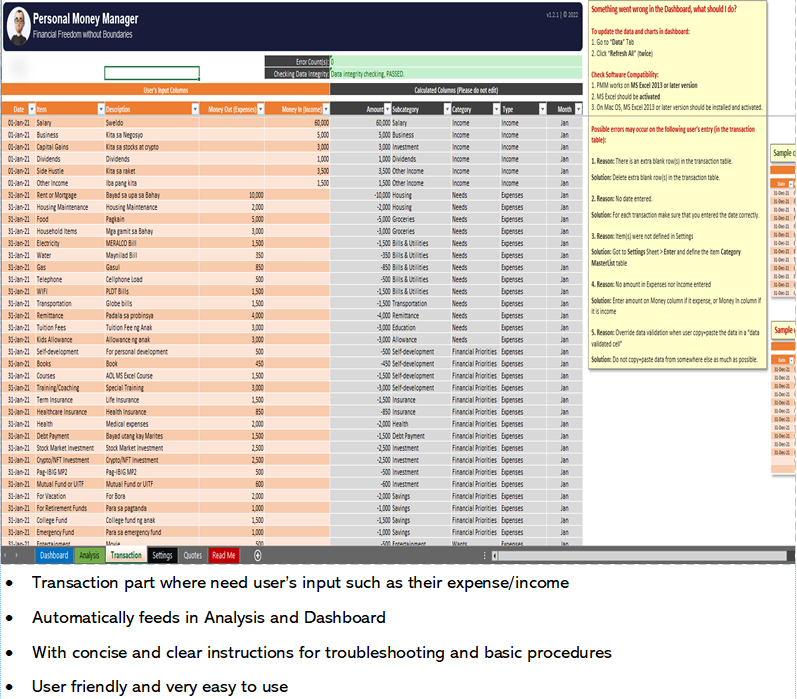
Task: Open the Analysis sheet tab
Action: [x=89, y=555]
